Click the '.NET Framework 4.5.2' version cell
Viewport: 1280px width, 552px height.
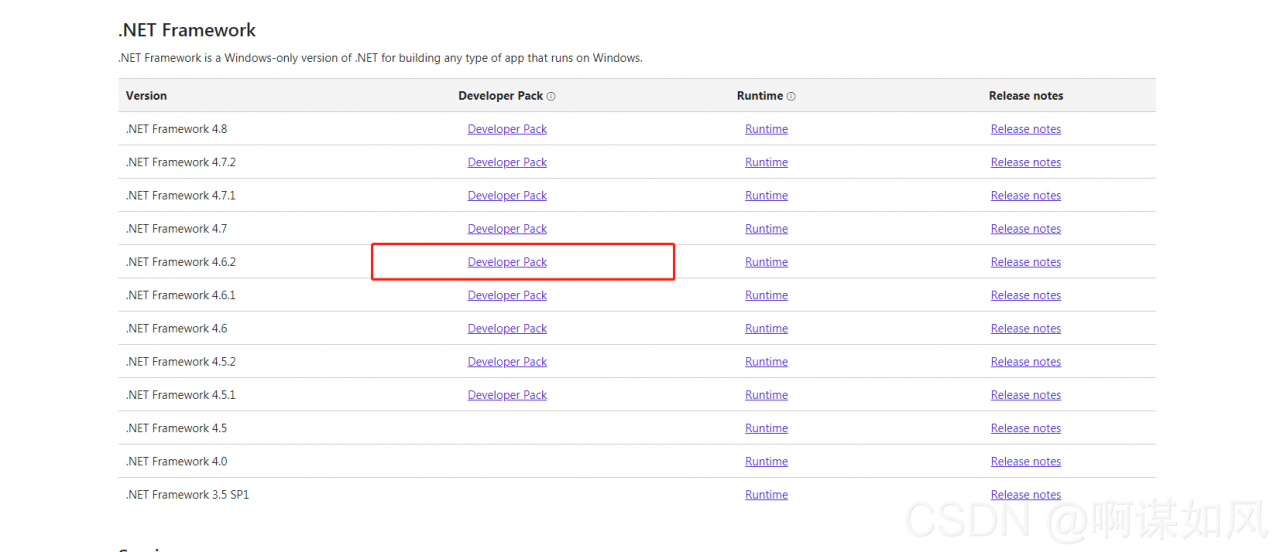pyautogui.click(x=181, y=361)
